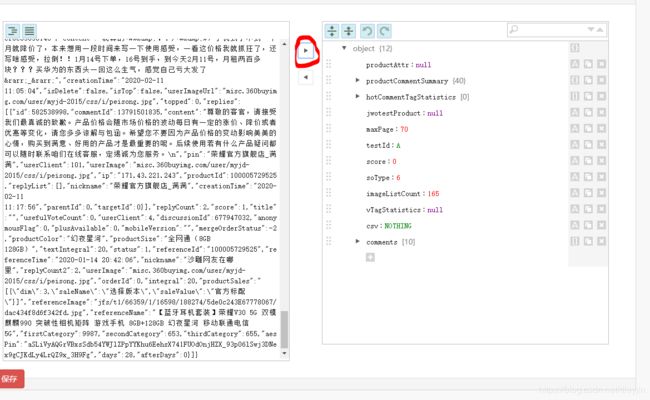This screenshot has height=400, width=650.
Task: Duplicate the score field
Action: tap(588, 161)
